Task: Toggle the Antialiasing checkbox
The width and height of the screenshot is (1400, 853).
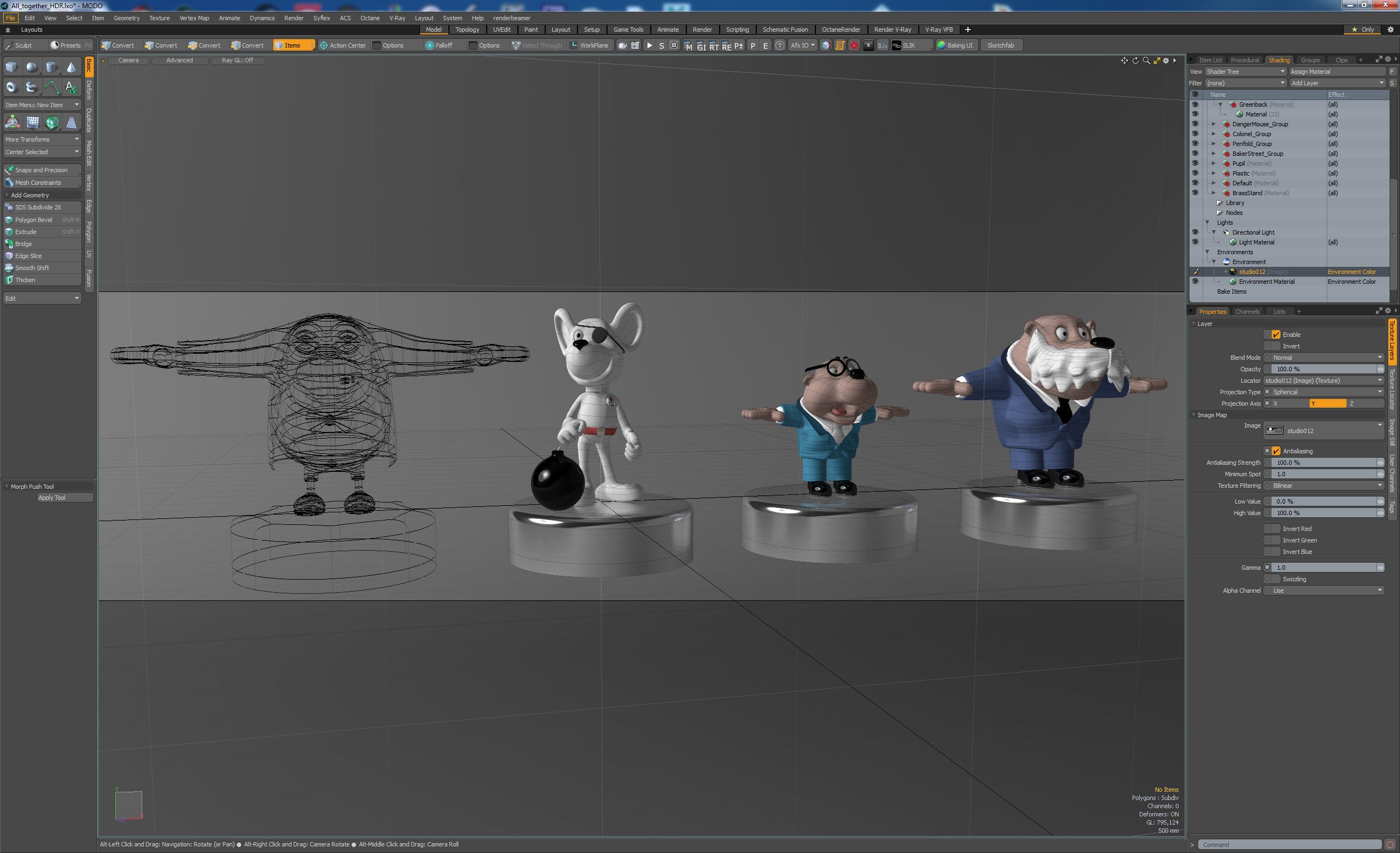Action: coord(1276,451)
